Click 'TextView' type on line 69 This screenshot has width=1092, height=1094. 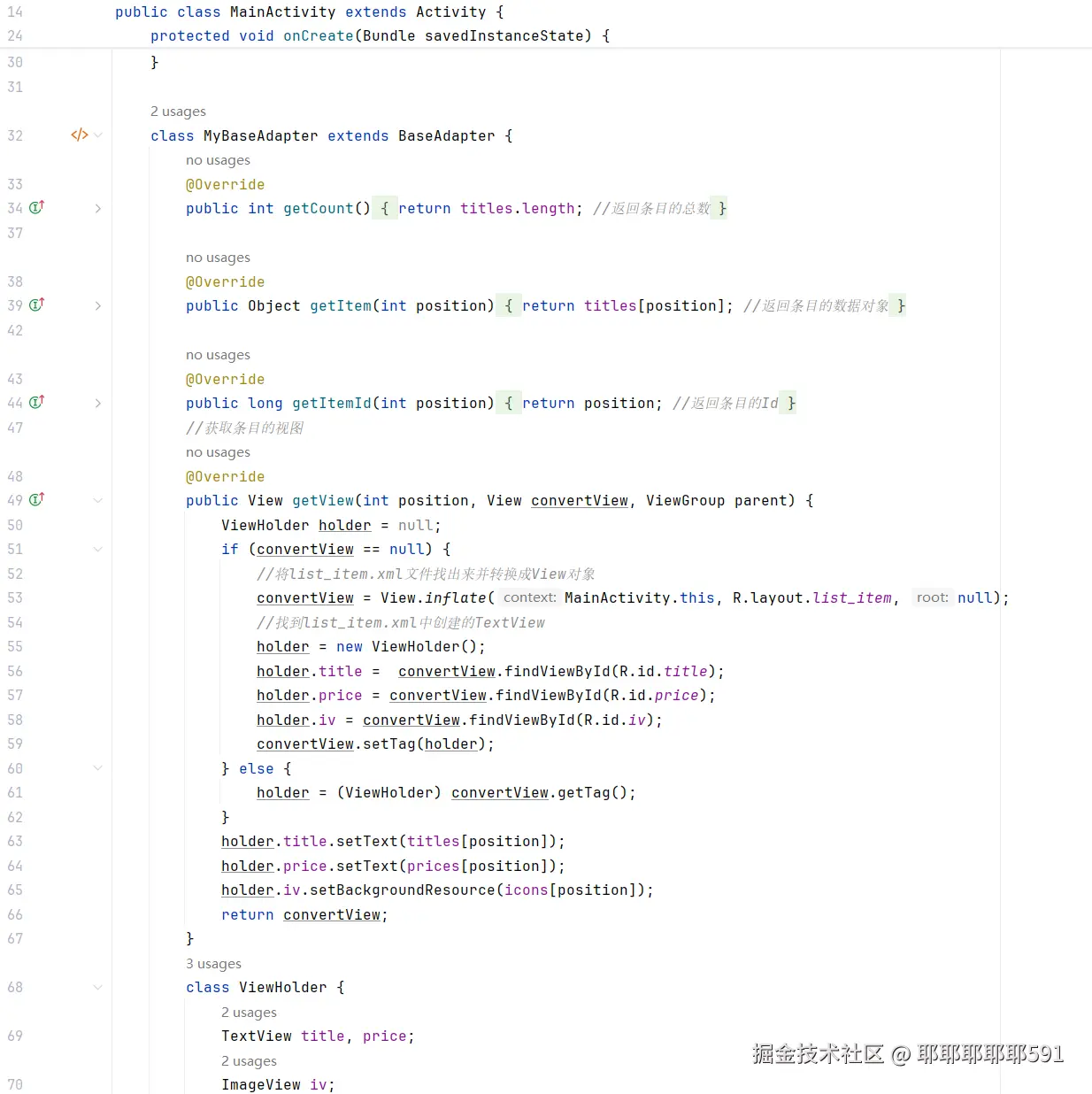[257, 1036]
